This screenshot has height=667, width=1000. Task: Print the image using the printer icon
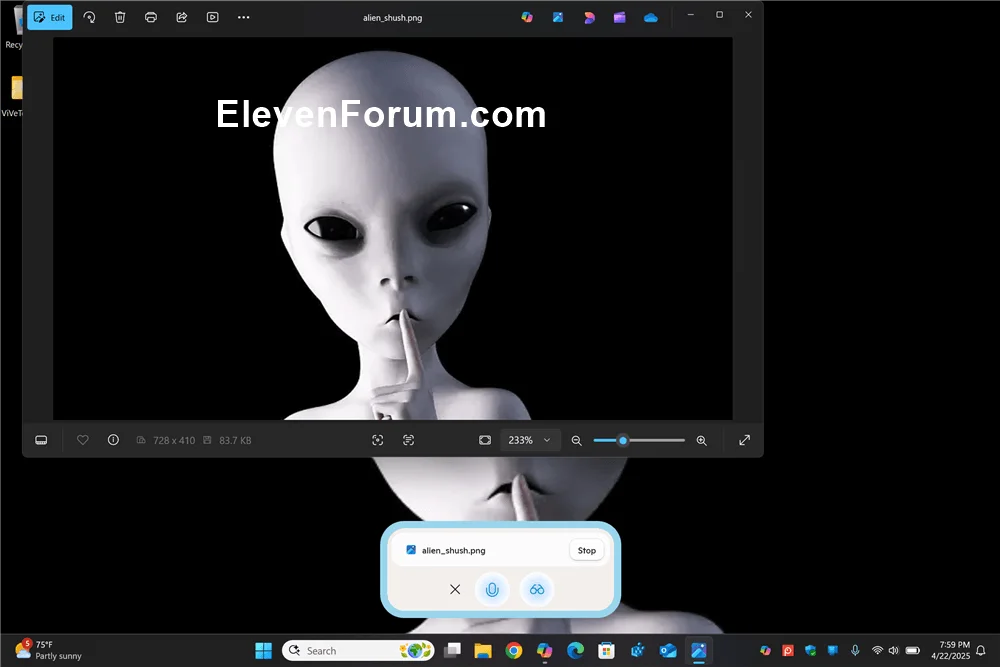151,17
